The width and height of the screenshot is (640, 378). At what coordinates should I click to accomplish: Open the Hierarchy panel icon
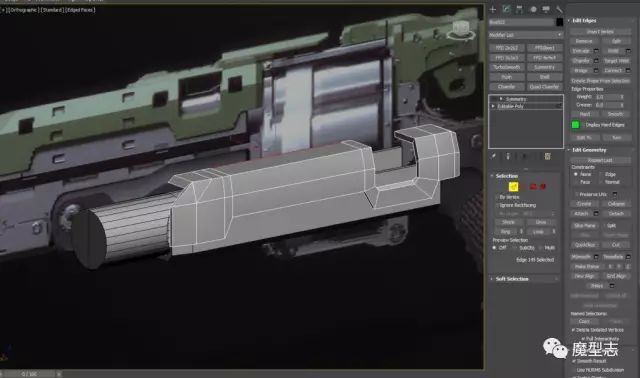519,9
